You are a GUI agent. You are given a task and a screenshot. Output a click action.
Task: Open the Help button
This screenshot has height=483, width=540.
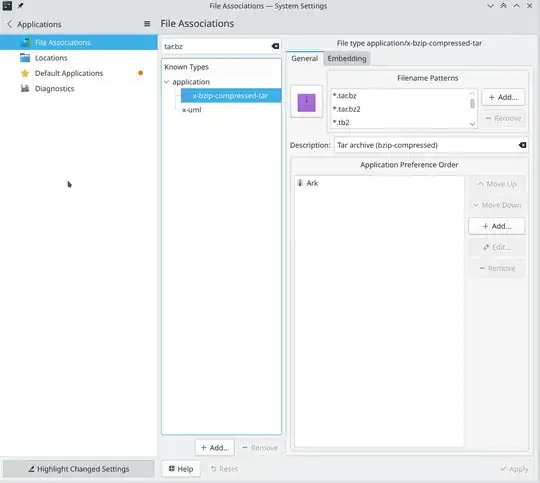tap(180, 469)
